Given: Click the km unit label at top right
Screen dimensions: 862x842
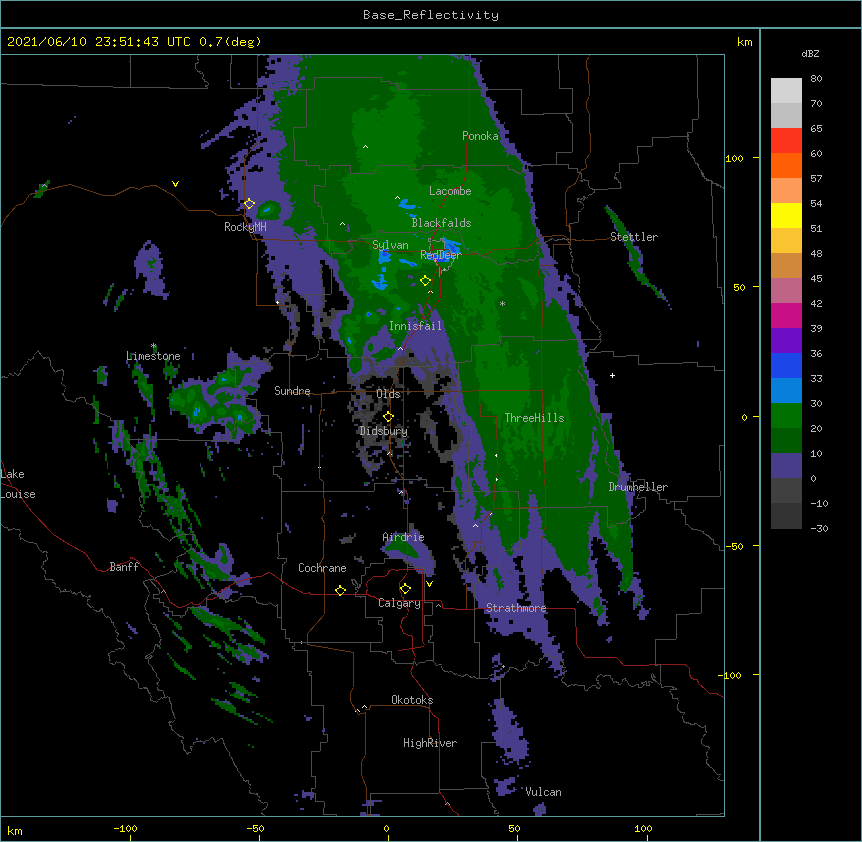Looking at the screenshot, I should pyautogui.click(x=744, y=42).
